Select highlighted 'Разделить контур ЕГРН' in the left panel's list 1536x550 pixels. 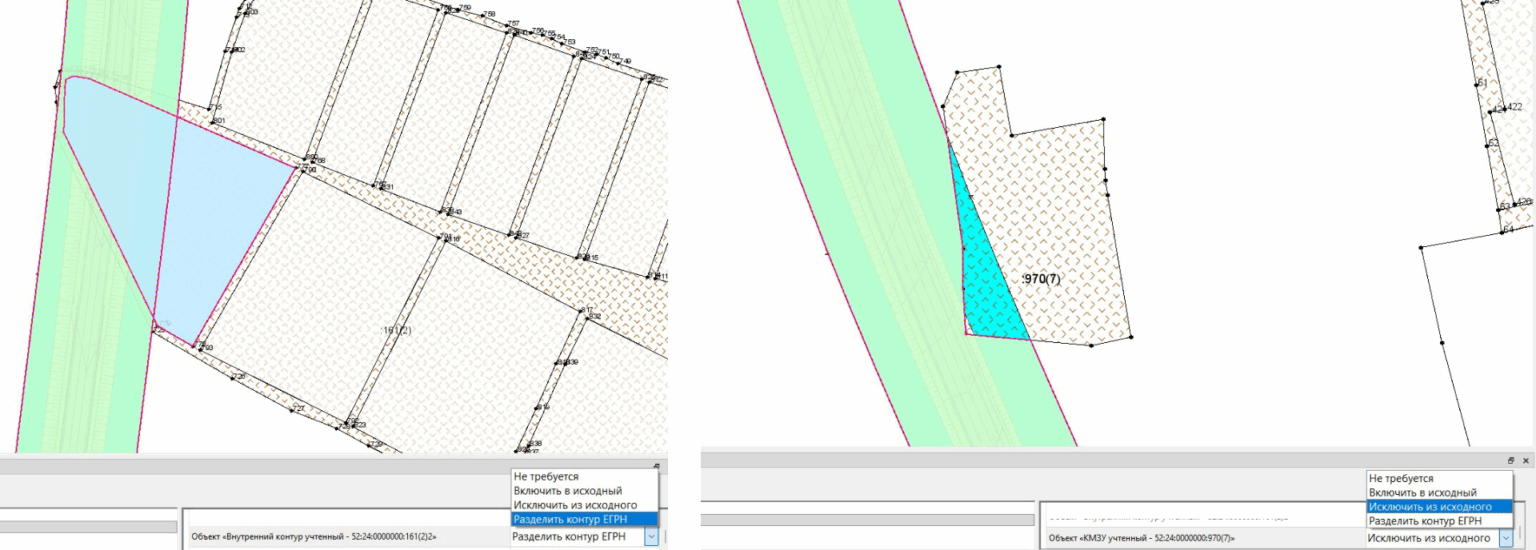[x=584, y=519]
